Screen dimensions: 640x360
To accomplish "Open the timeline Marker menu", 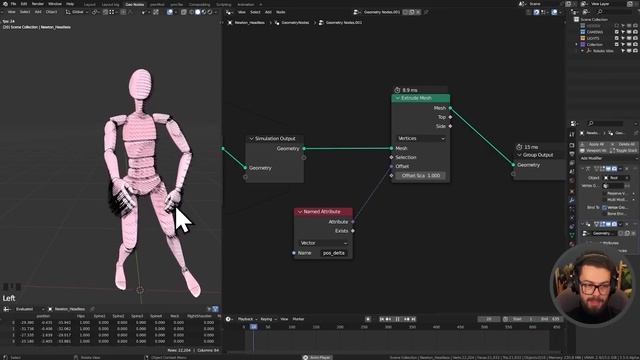I will tap(298, 319).
